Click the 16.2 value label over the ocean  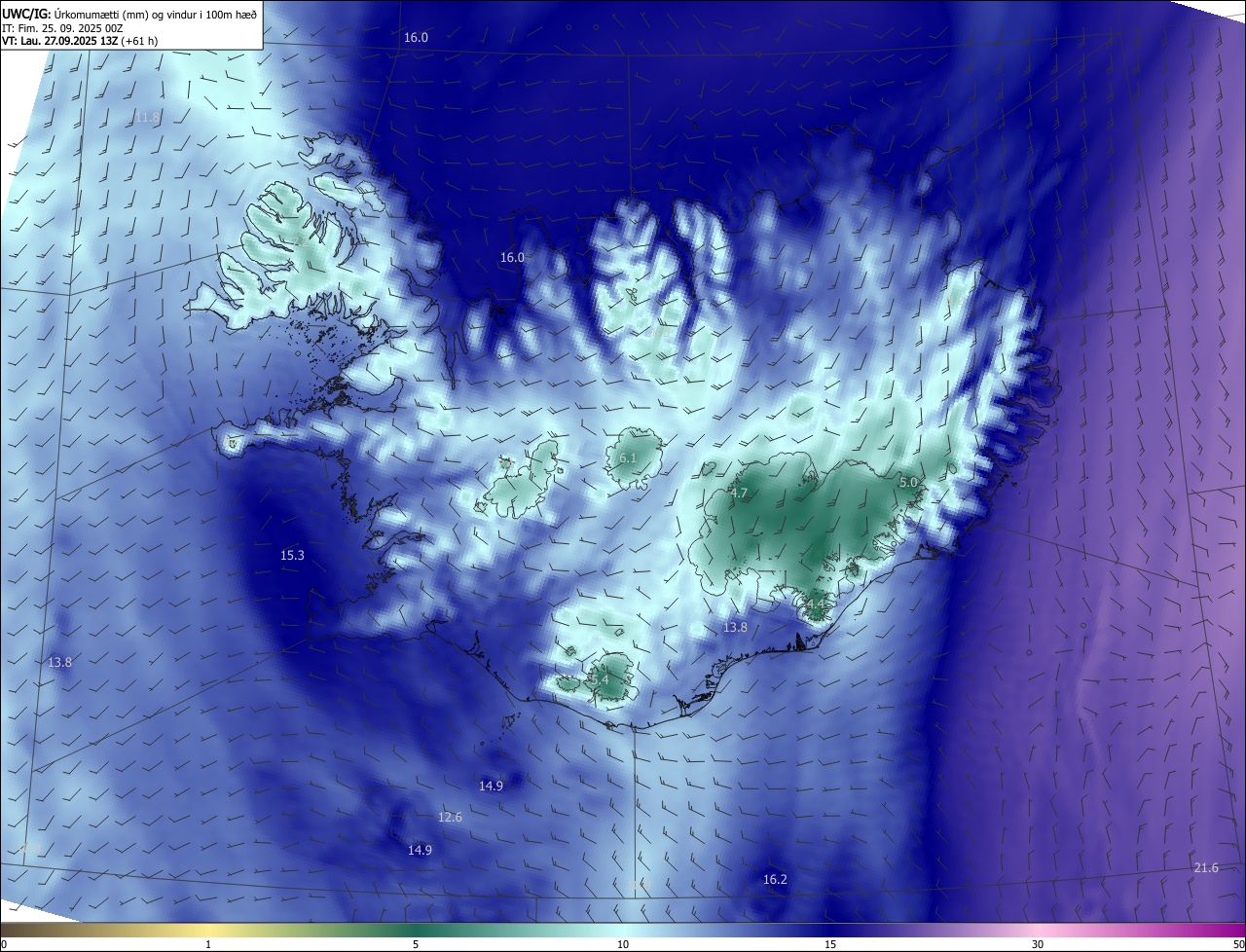(775, 880)
